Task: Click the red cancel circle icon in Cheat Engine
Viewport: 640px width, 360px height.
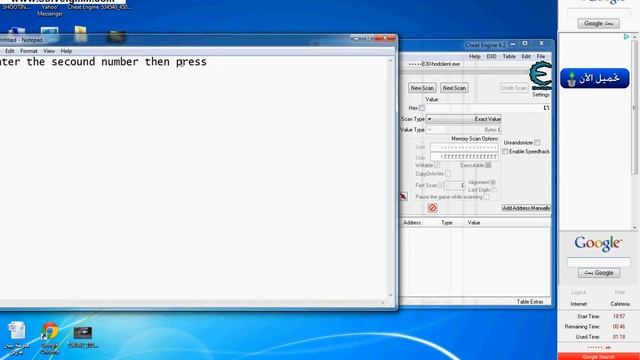Action: click(432, 208)
